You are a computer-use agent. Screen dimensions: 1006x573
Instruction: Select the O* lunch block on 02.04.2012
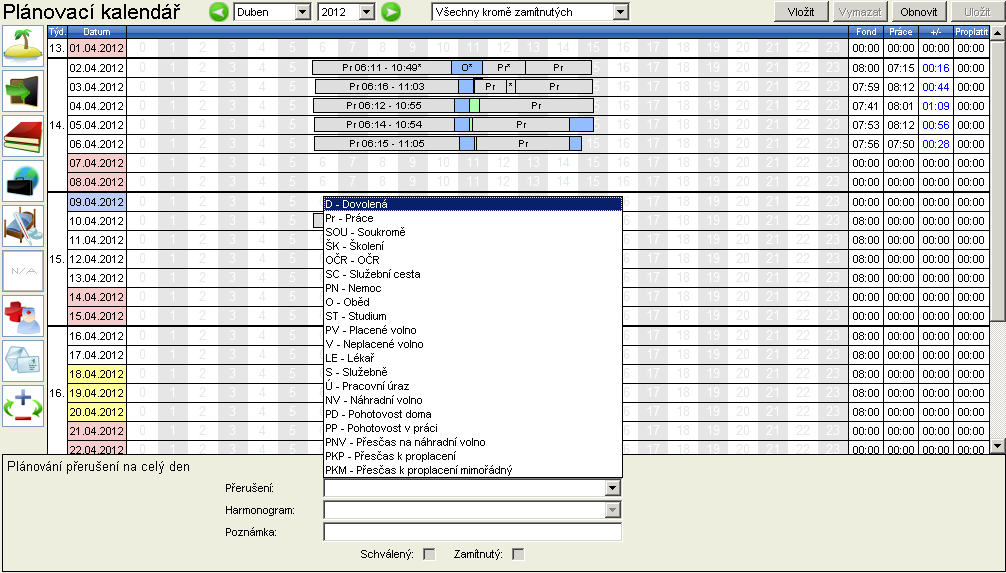pyautogui.click(x=466, y=67)
